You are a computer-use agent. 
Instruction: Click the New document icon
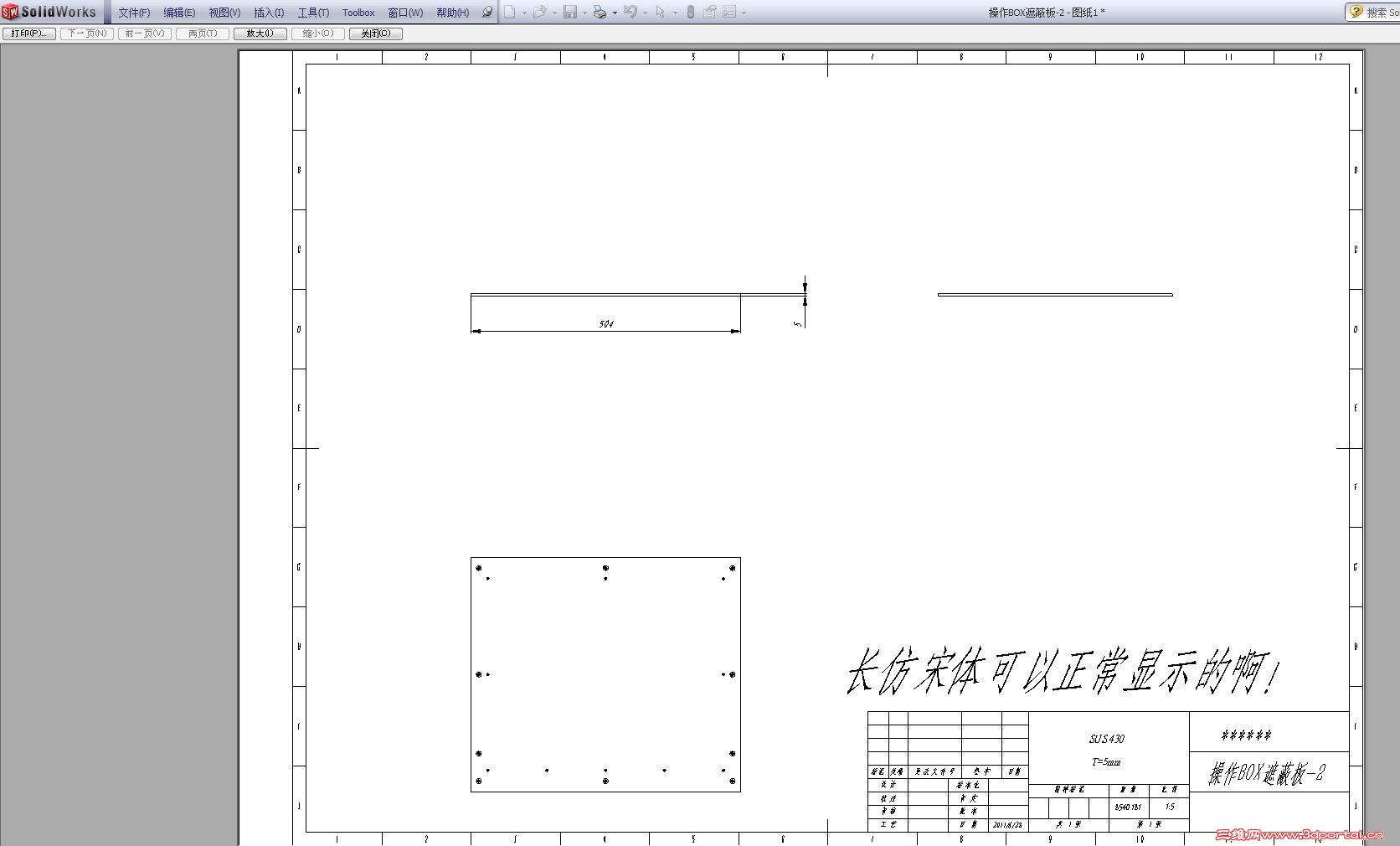pyautogui.click(x=509, y=12)
